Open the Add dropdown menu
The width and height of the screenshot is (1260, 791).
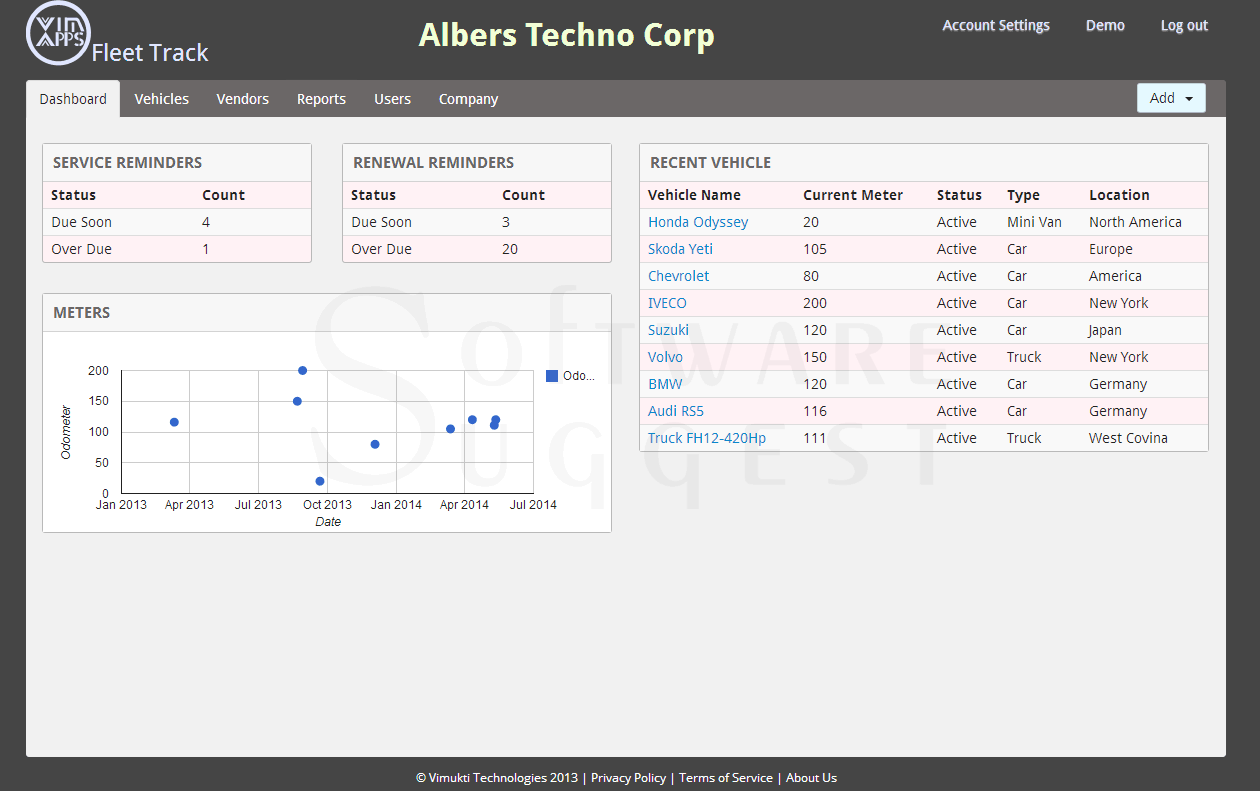click(x=1171, y=98)
